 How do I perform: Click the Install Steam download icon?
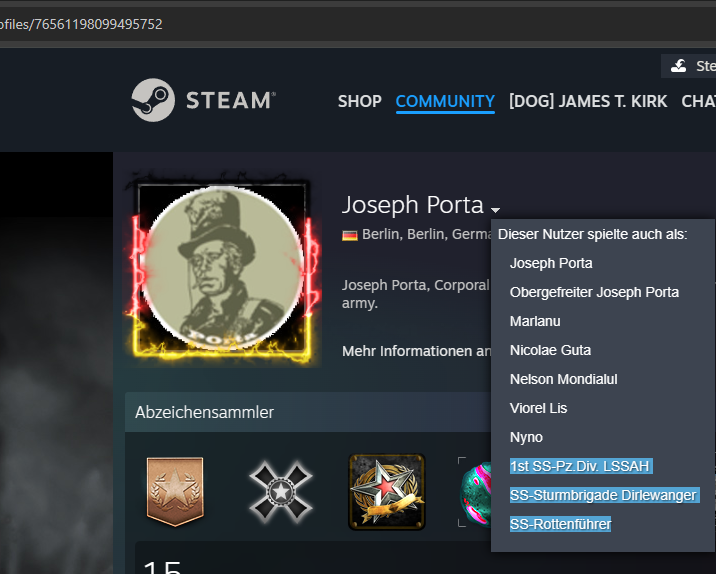coord(679,66)
